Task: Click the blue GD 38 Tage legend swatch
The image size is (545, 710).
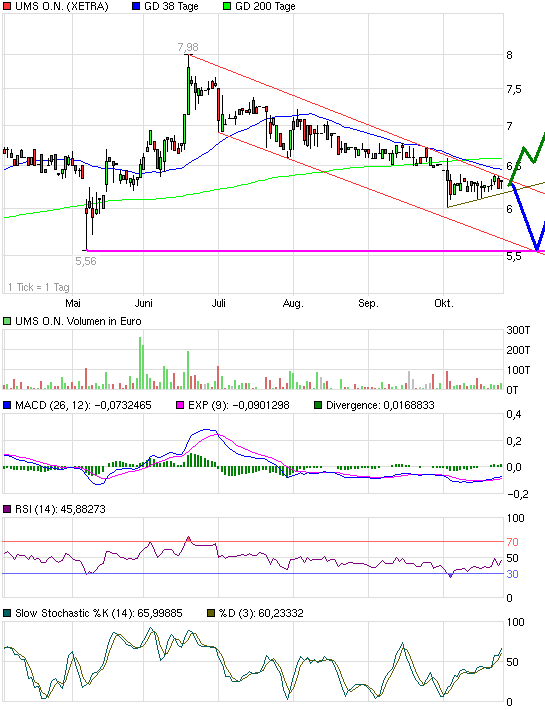Action: coord(136,6)
